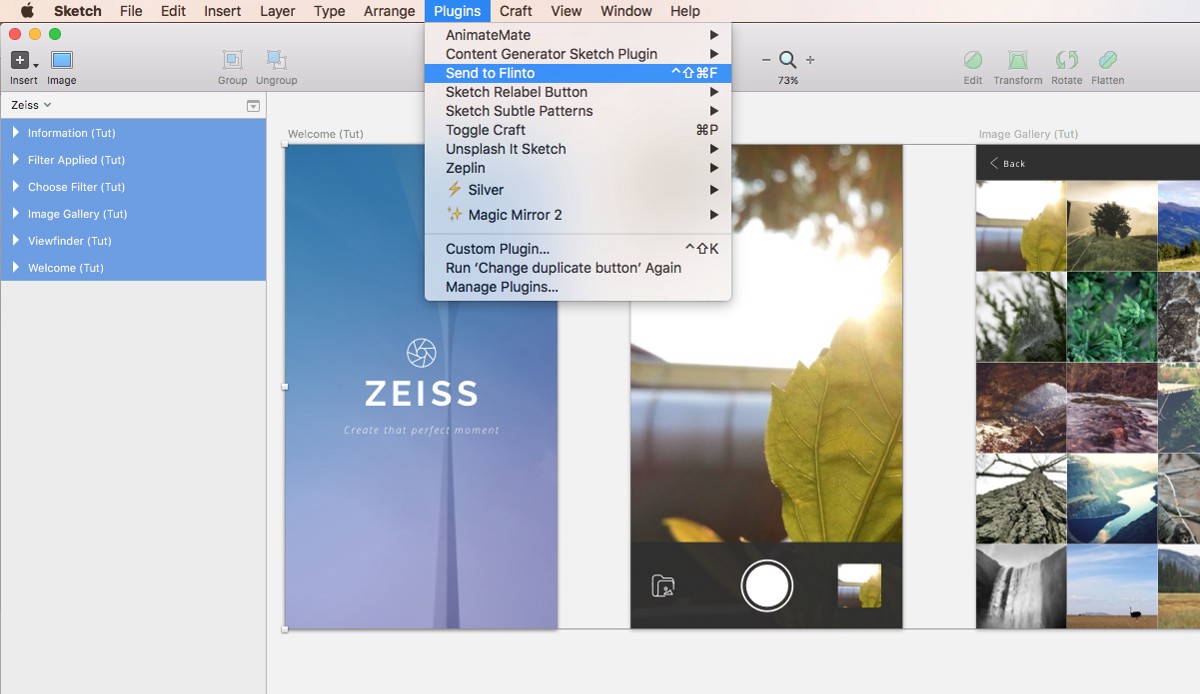The height and width of the screenshot is (694, 1200).
Task: Click the Ungroup layers icon
Action: click(276, 61)
